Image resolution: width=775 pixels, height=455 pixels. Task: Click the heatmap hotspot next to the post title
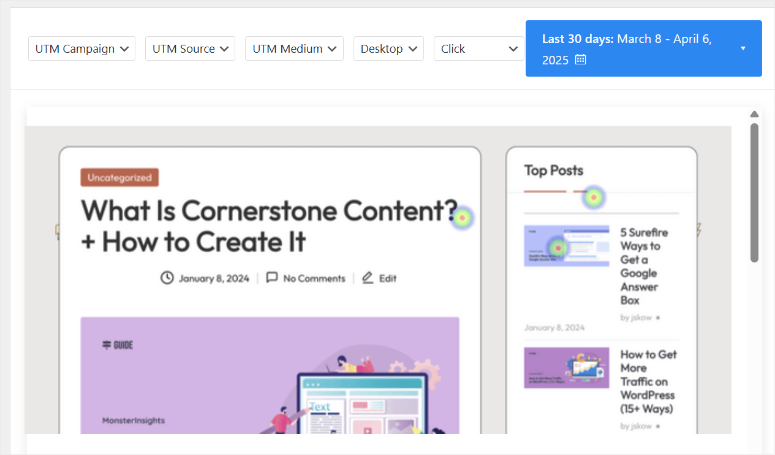coord(463,218)
